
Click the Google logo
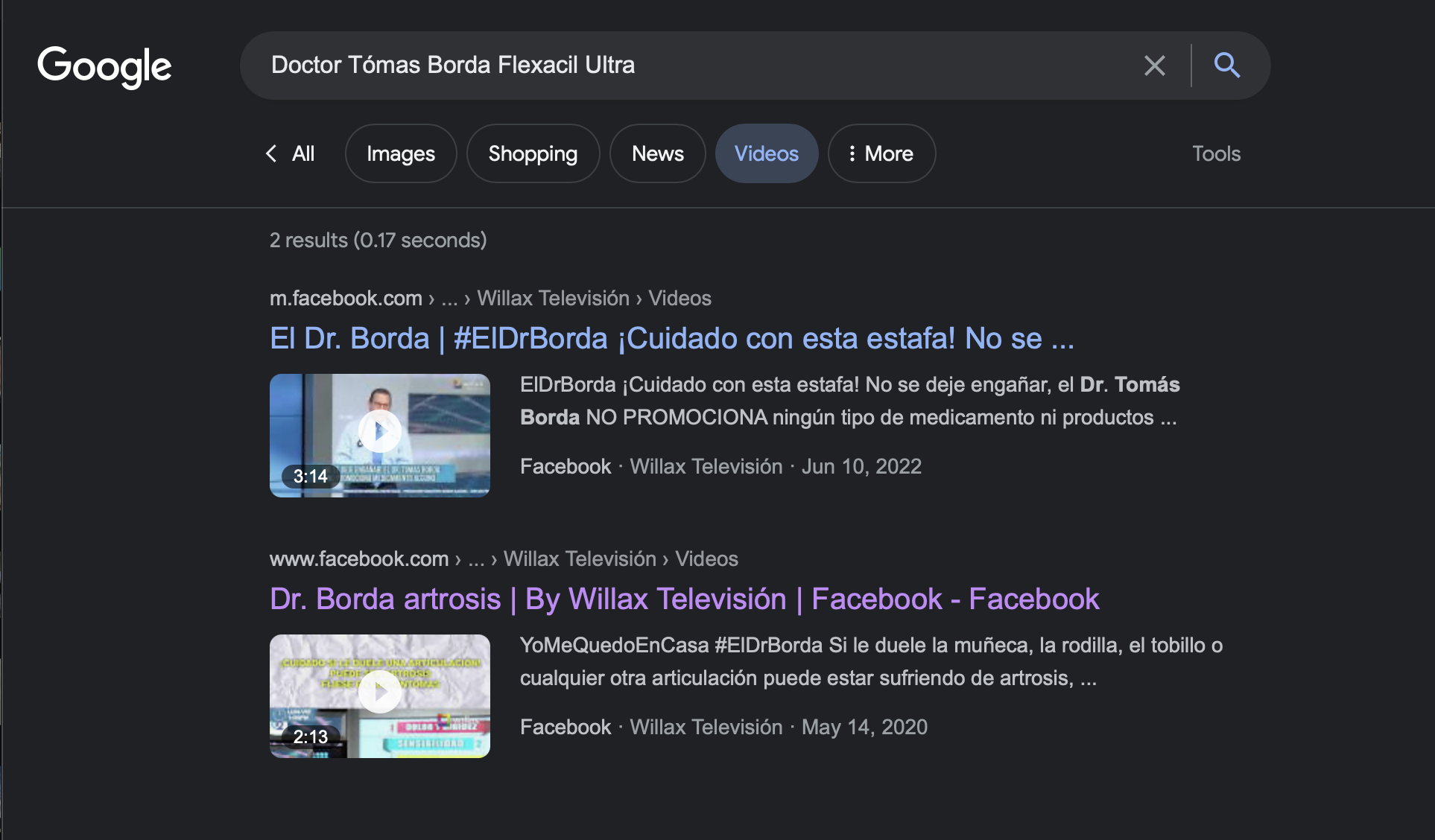pos(104,66)
